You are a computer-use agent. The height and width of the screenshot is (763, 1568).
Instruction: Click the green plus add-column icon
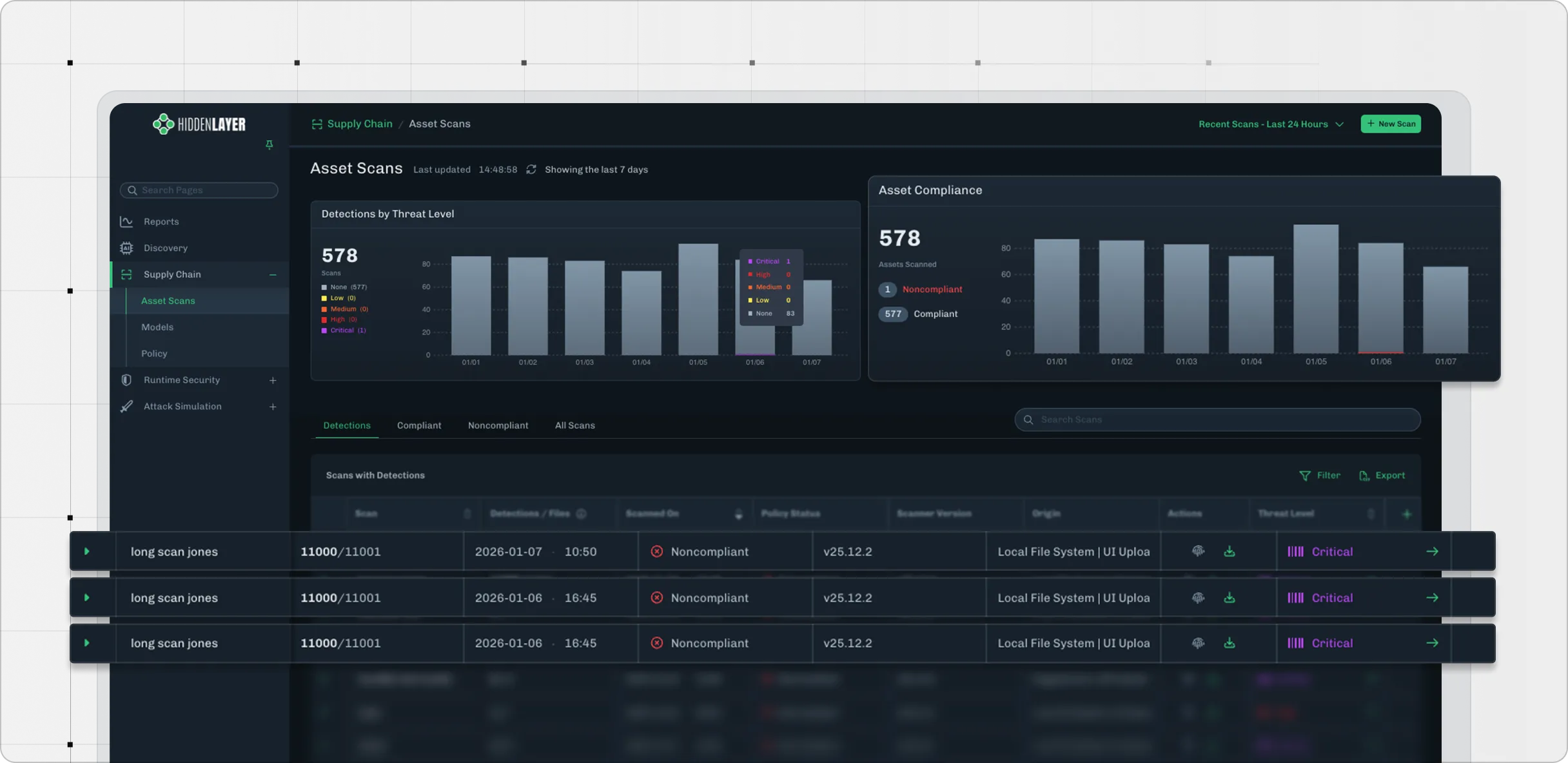pos(1407,514)
